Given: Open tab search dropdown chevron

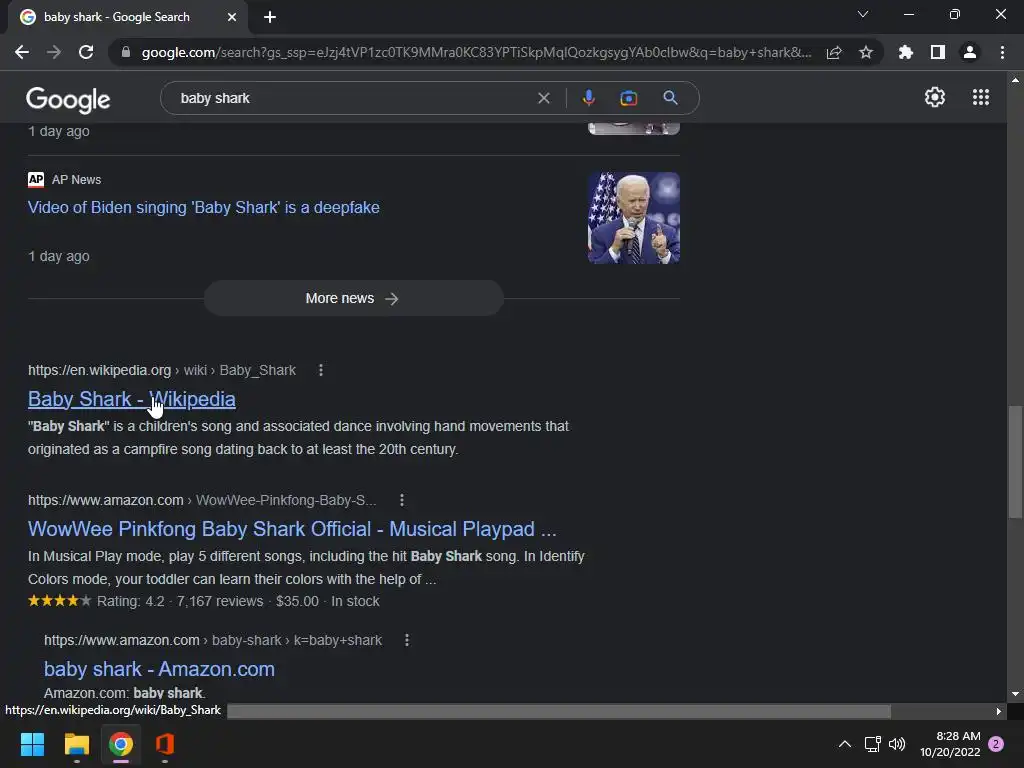Looking at the screenshot, I should (863, 14).
